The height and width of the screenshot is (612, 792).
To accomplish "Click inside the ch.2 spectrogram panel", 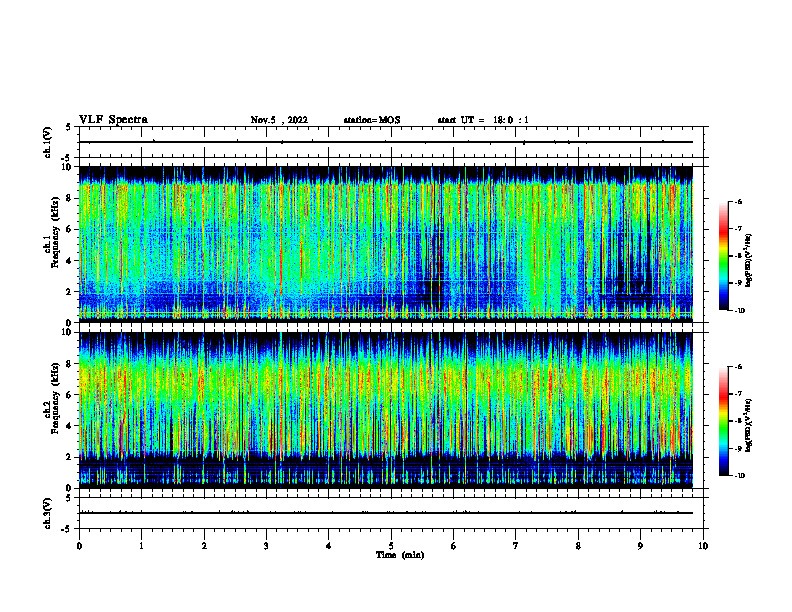I will click(x=385, y=410).
